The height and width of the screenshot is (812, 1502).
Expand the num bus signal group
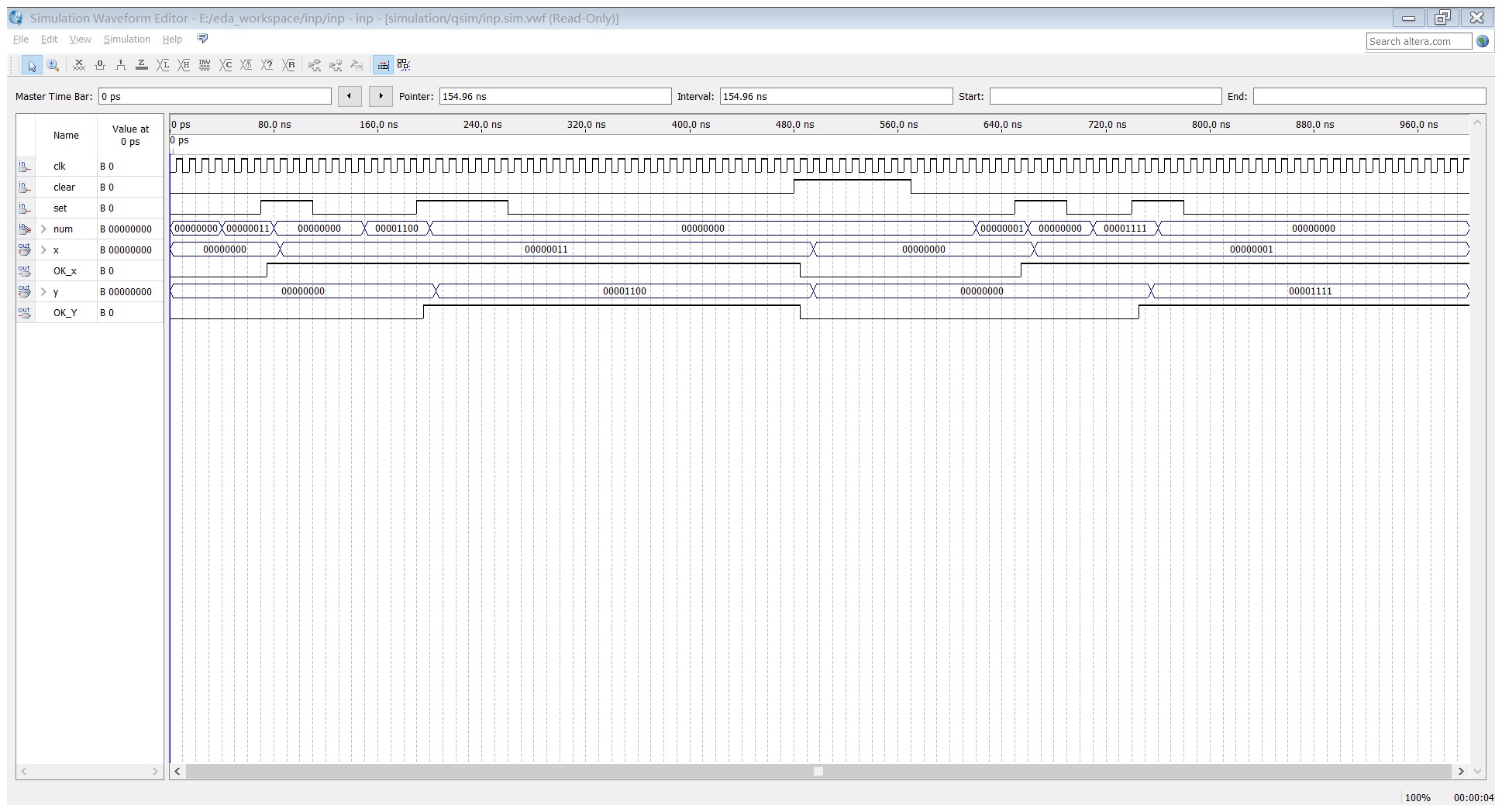44,229
